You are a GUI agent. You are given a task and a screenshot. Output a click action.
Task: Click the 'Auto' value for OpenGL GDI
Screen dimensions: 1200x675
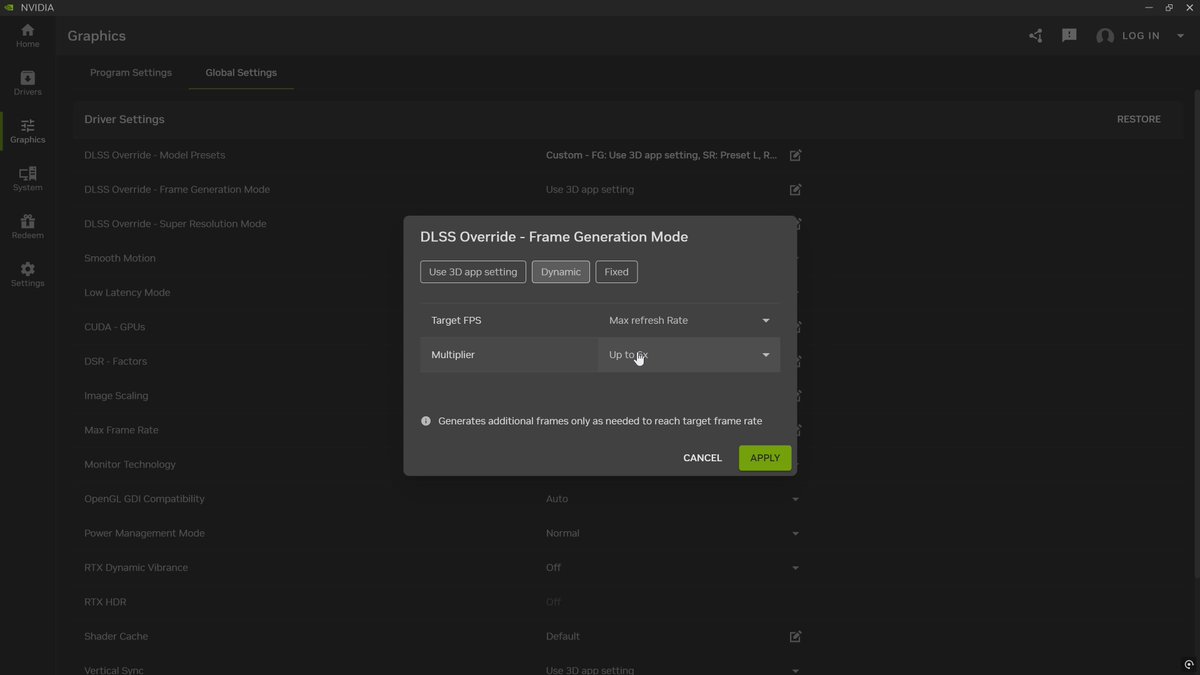pos(557,499)
